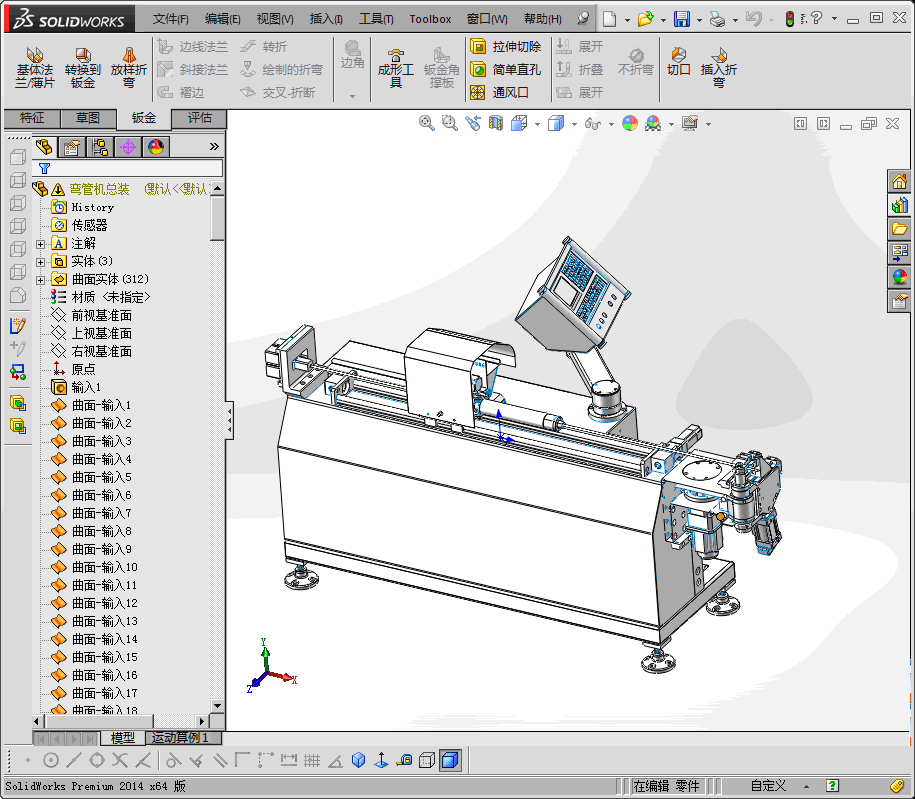Open the view orientation dropdown arrow

[x=537, y=124]
